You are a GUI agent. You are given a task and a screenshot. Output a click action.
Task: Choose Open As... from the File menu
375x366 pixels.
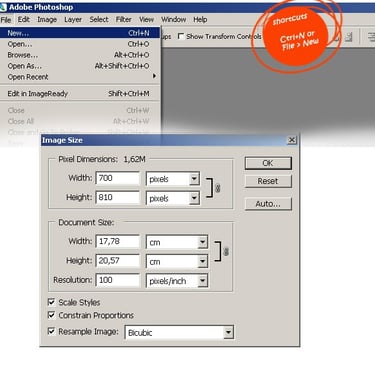pyautogui.click(x=80, y=66)
